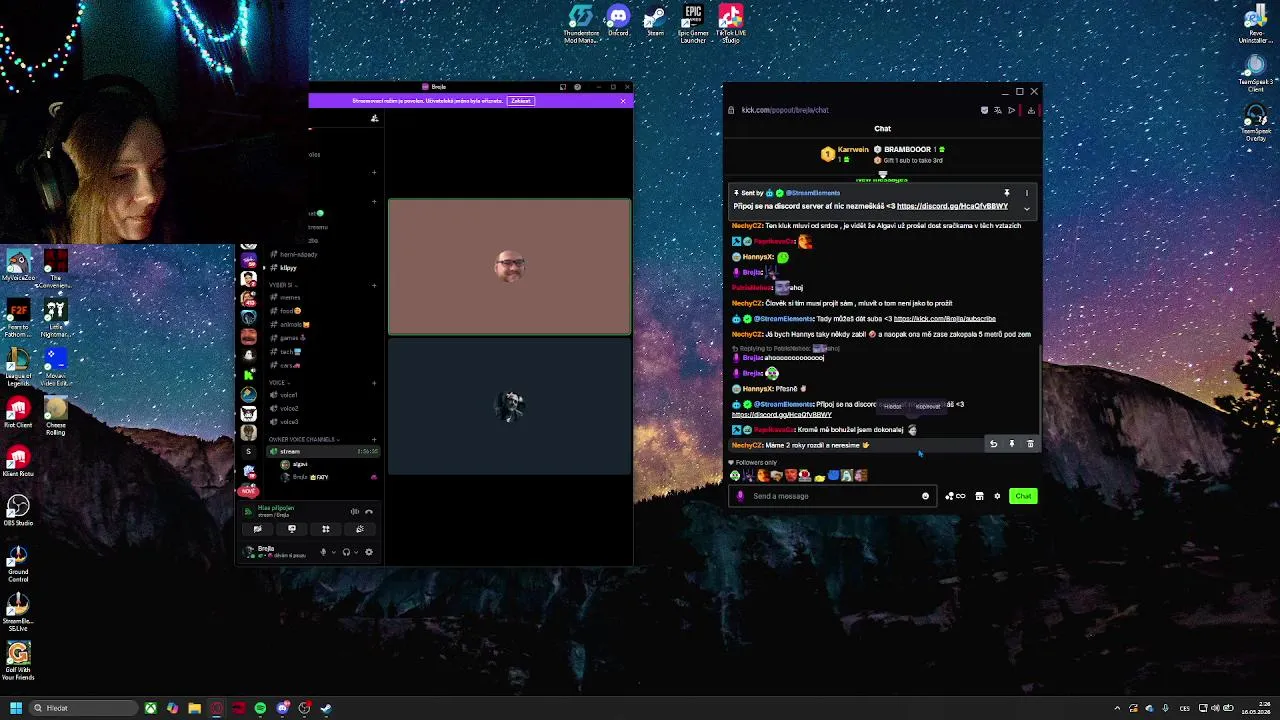
Task: Select bottom video tile in Discord call
Action: pos(510,406)
